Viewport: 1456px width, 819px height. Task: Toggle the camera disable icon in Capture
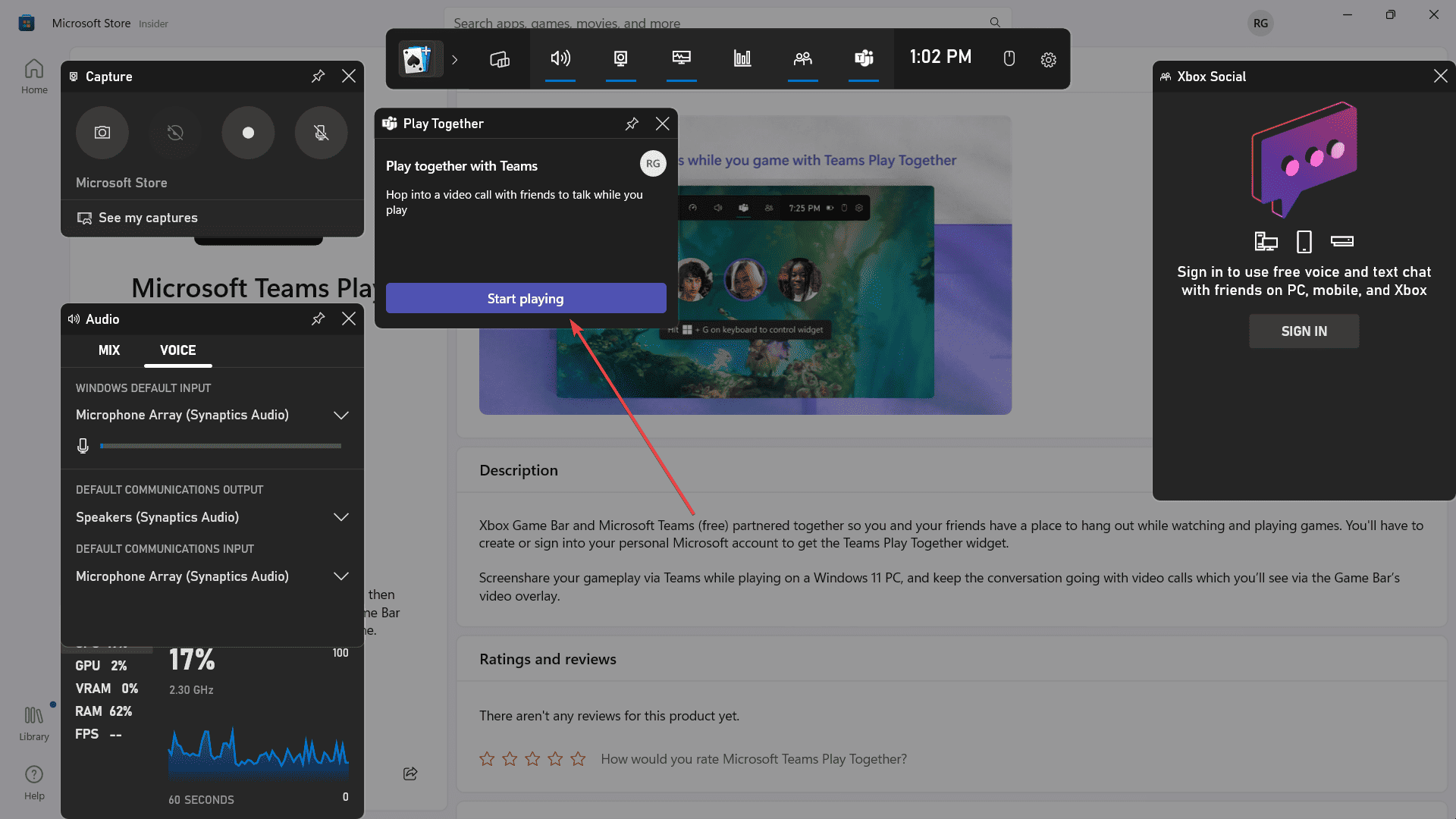pyautogui.click(x=175, y=132)
